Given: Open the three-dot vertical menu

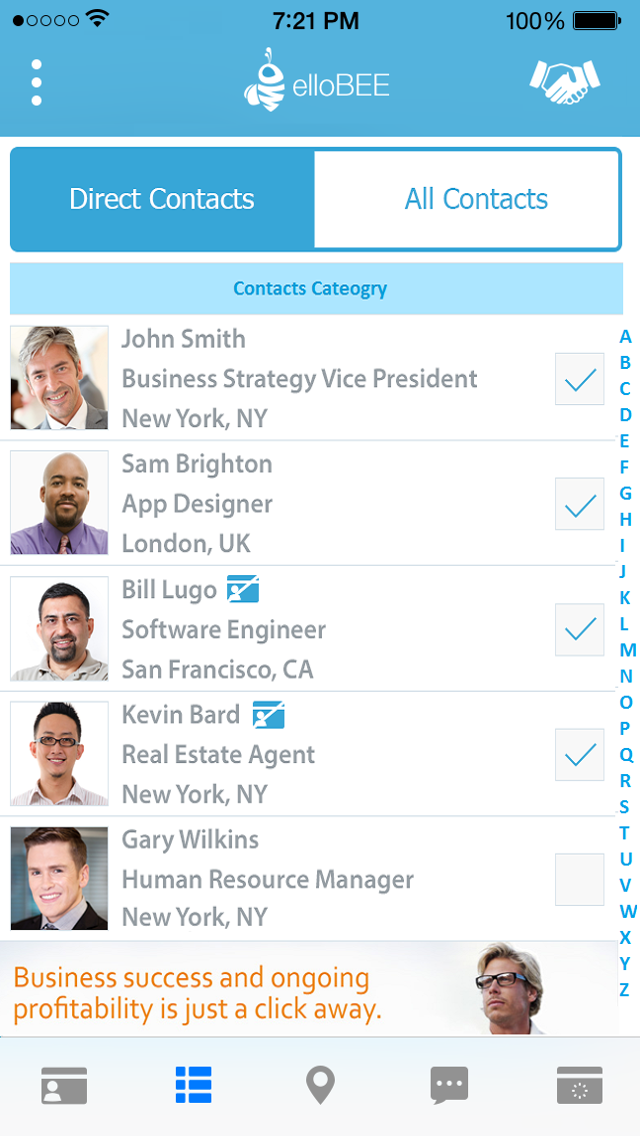Looking at the screenshot, I should 36,82.
